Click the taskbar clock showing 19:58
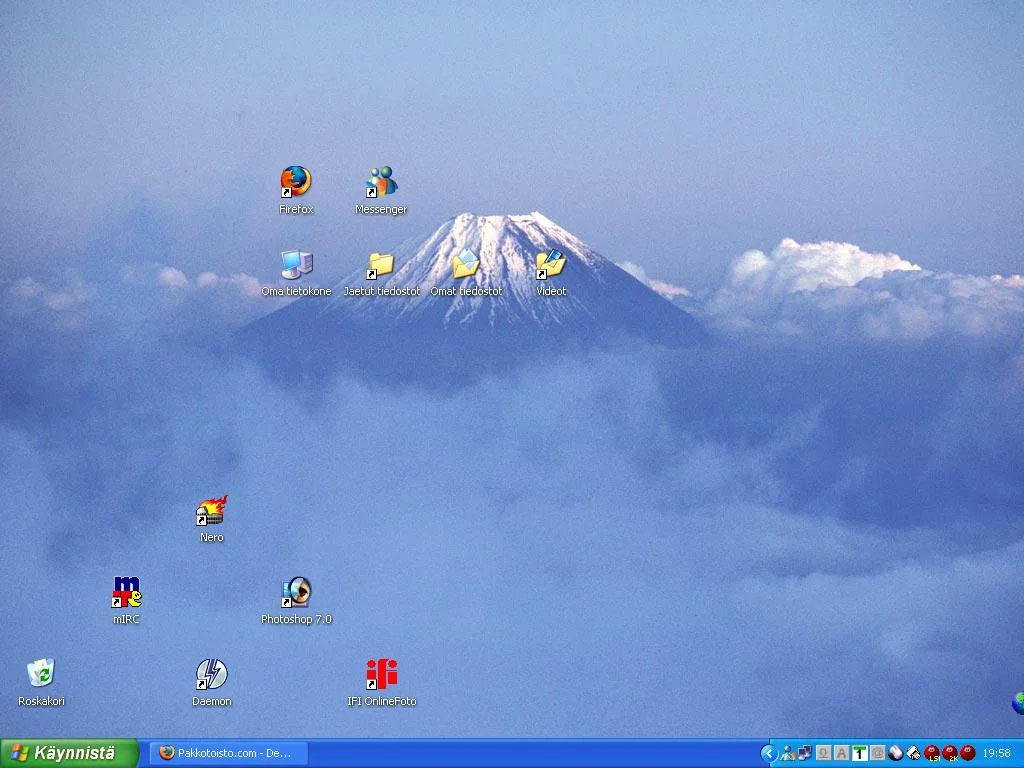1024x768 pixels. click(996, 753)
